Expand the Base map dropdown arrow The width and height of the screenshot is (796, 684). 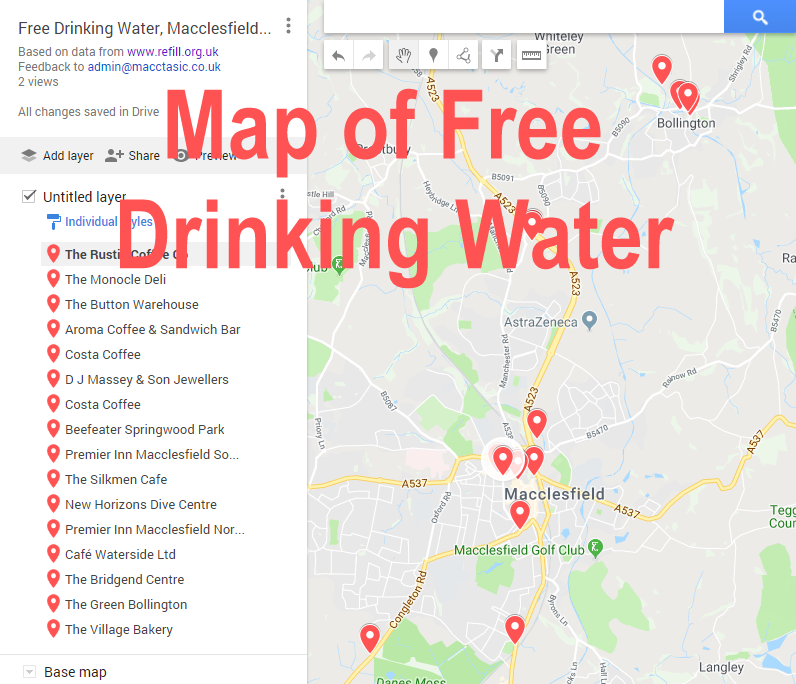(x=29, y=672)
